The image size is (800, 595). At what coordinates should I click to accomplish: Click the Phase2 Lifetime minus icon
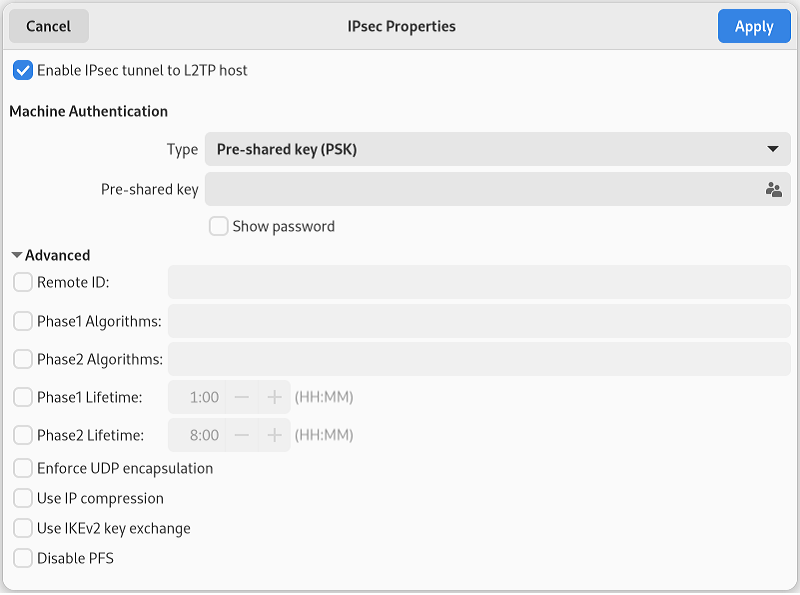point(242,435)
